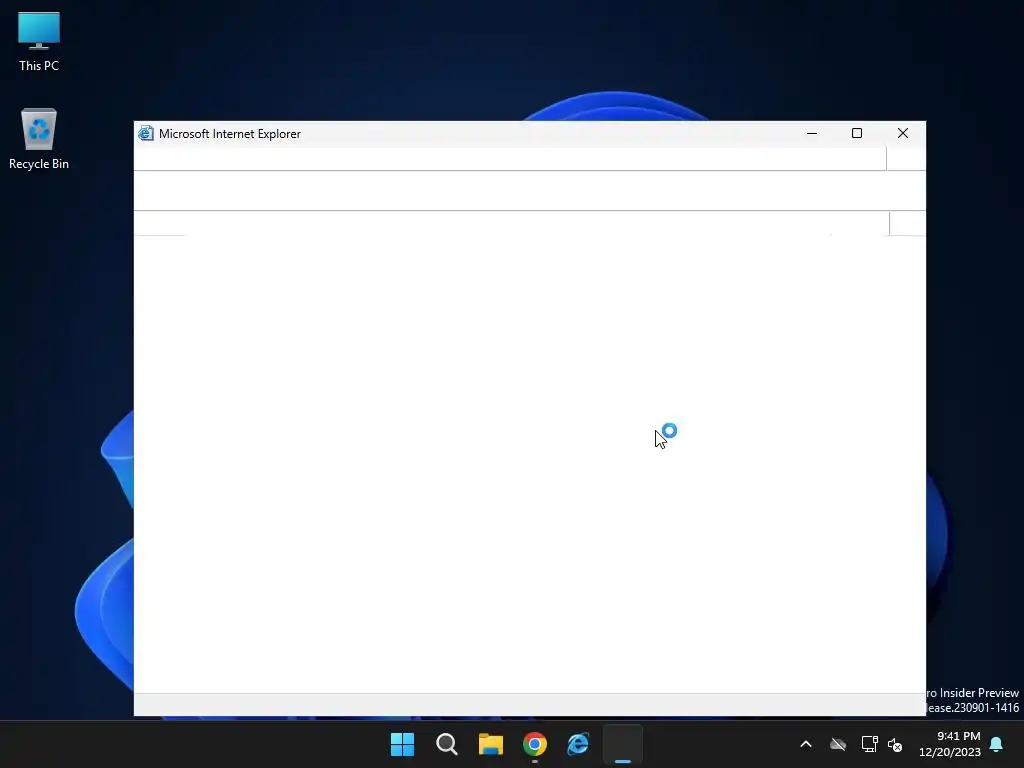Expand the hidden system tray icons
The width and height of the screenshot is (1024, 768).
(x=806, y=744)
